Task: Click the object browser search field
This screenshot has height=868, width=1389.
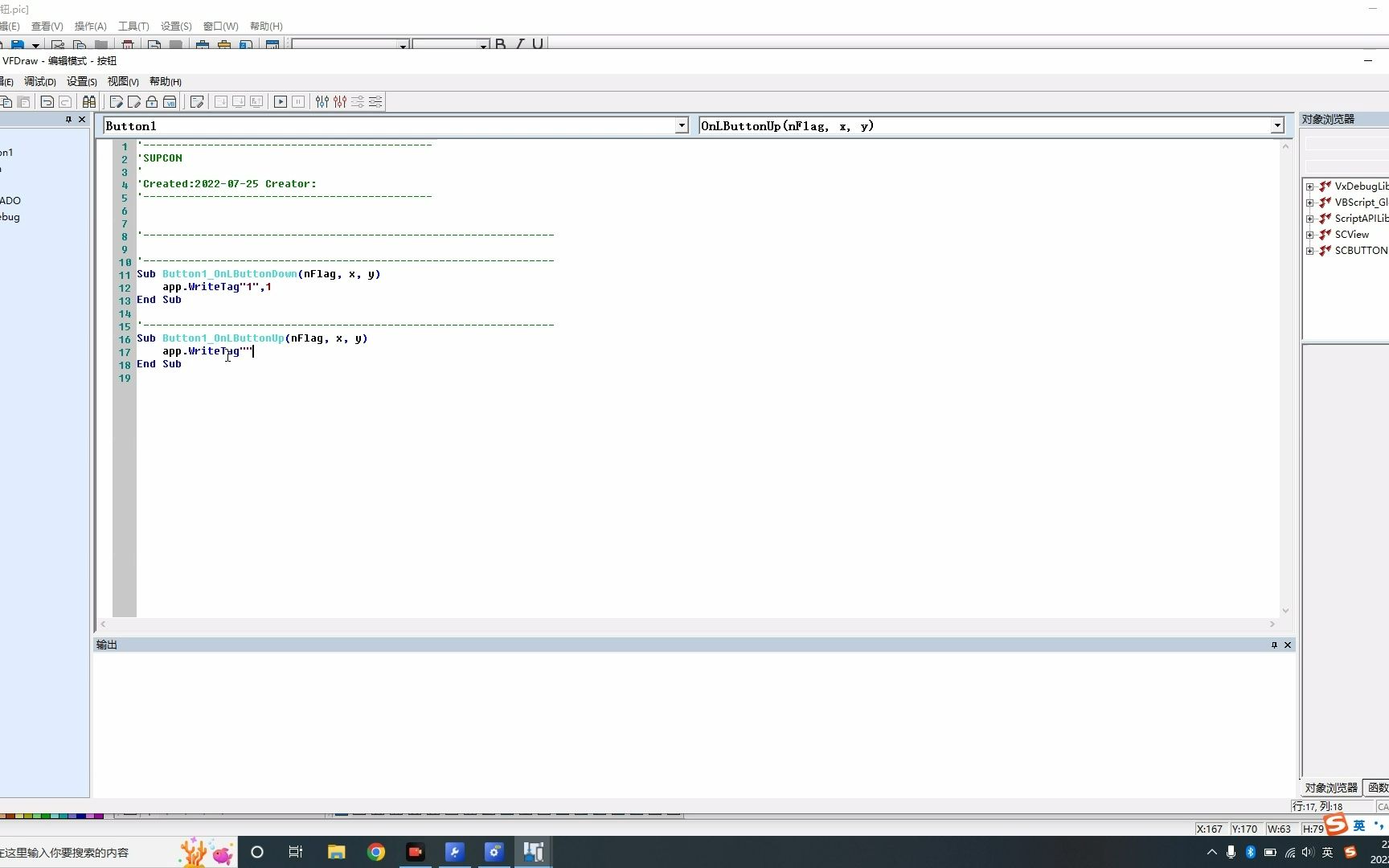Action: pyautogui.click(x=1346, y=144)
